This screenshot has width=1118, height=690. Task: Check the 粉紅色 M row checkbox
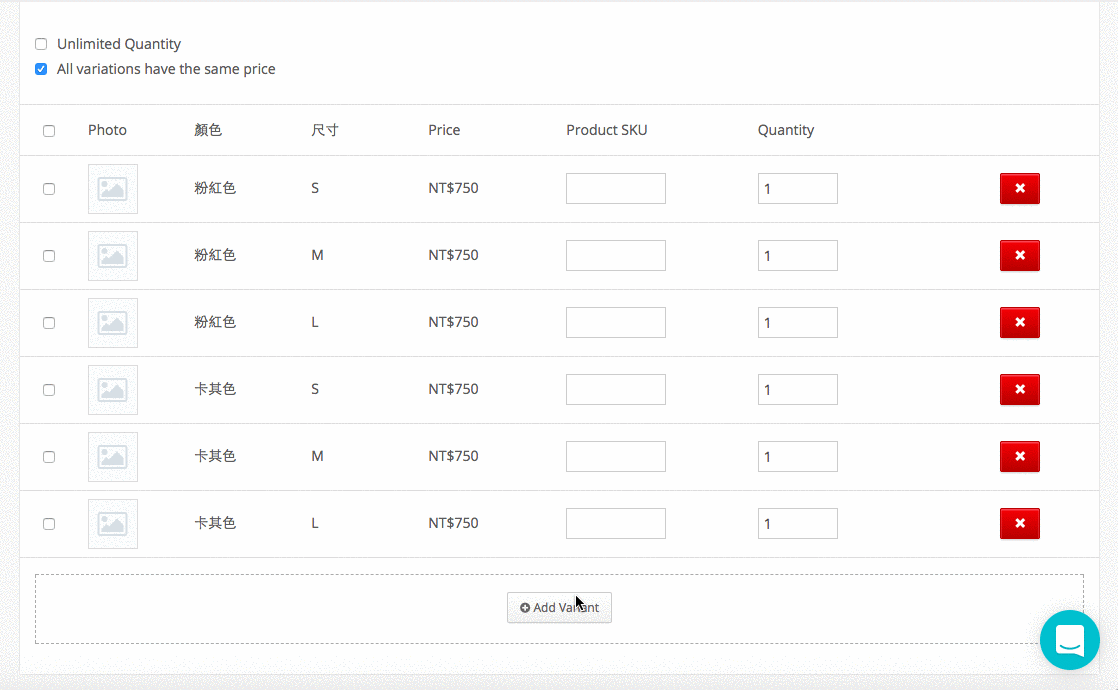(x=49, y=256)
